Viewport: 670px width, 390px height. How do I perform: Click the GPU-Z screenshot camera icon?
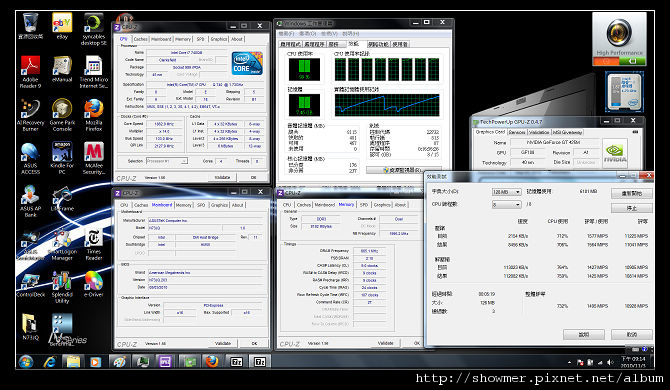636,132
